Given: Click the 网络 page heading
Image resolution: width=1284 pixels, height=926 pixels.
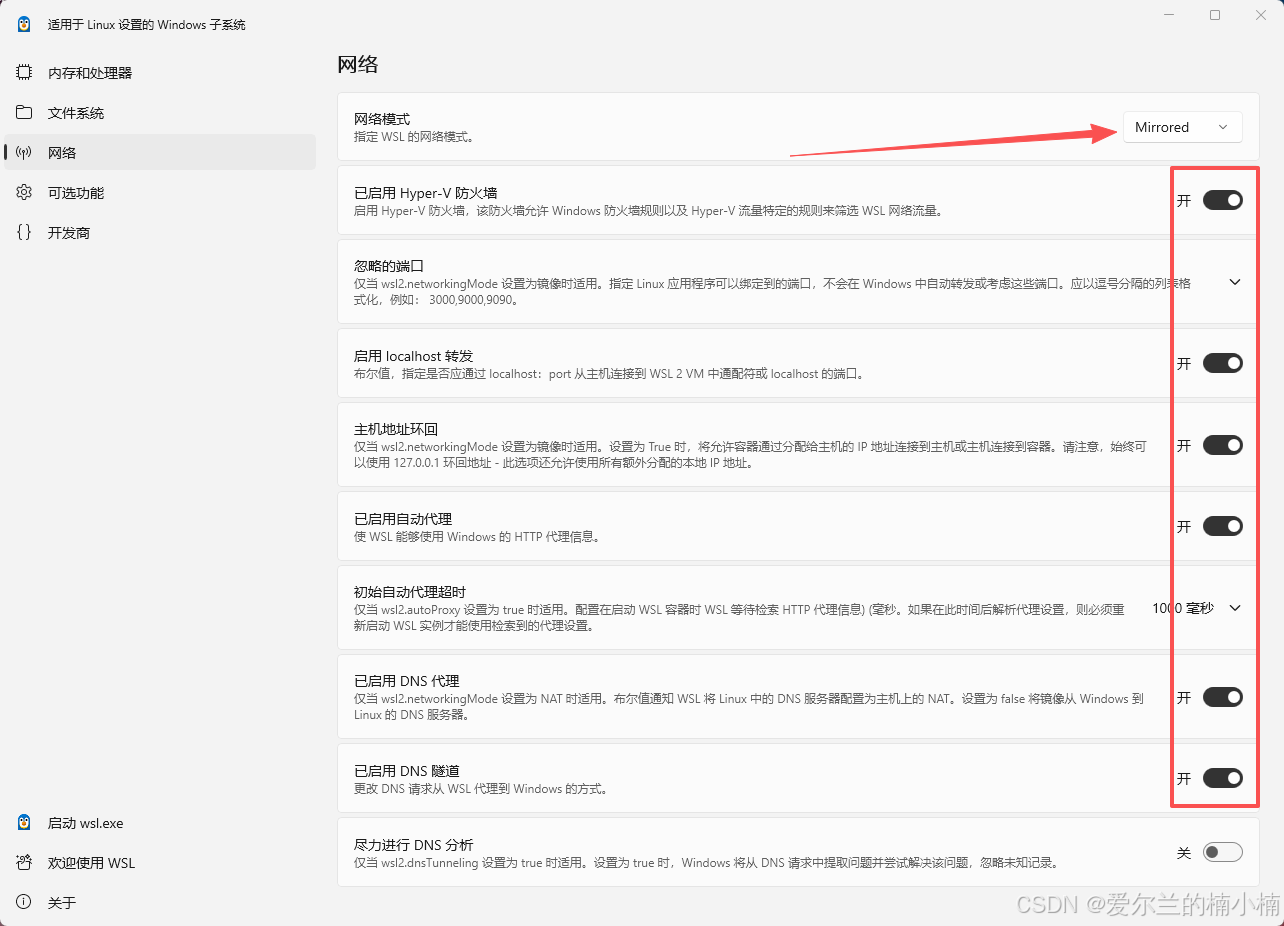Looking at the screenshot, I should pos(358,65).
